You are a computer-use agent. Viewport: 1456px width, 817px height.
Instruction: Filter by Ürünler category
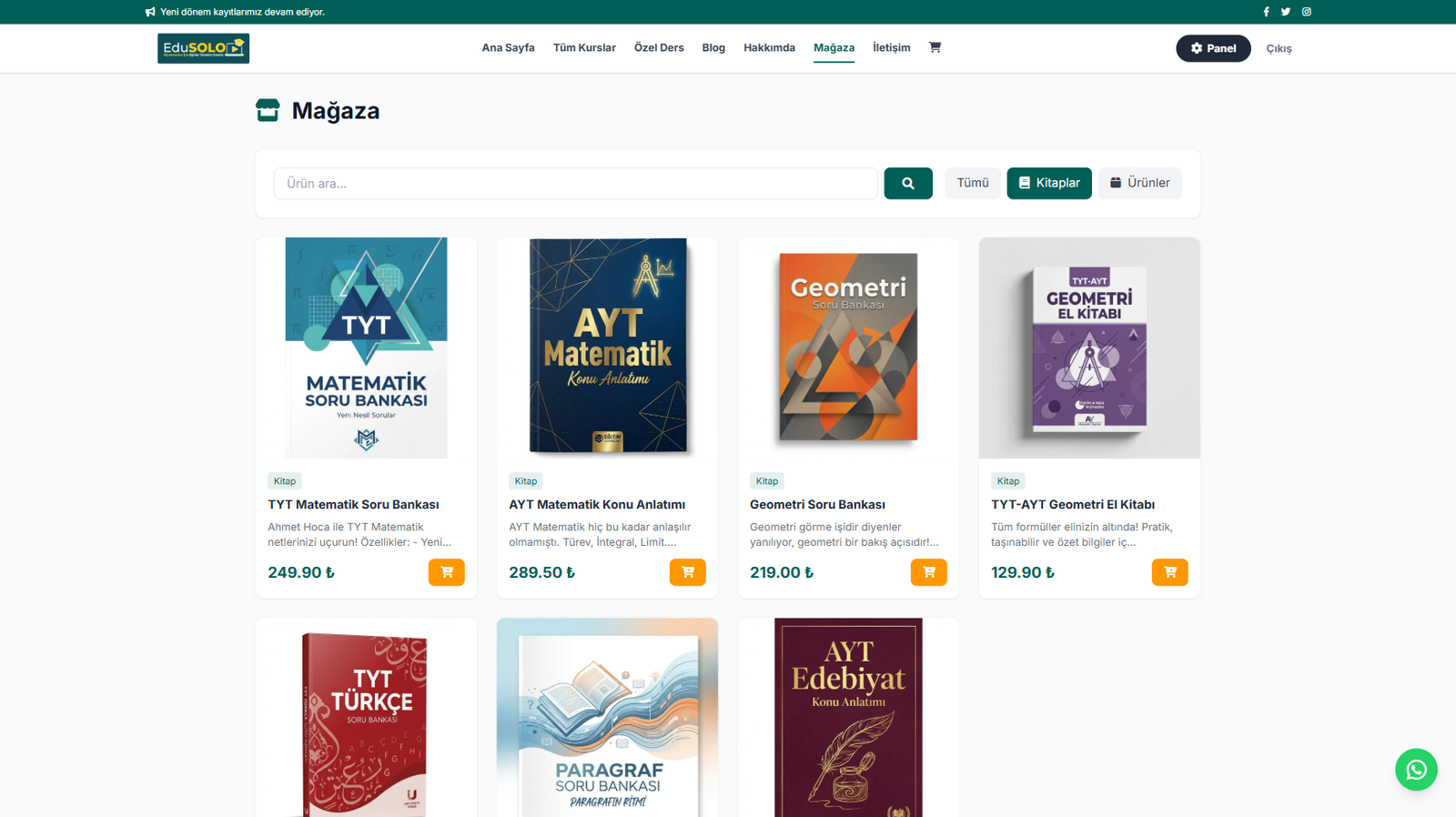(x=1139, y=183)
